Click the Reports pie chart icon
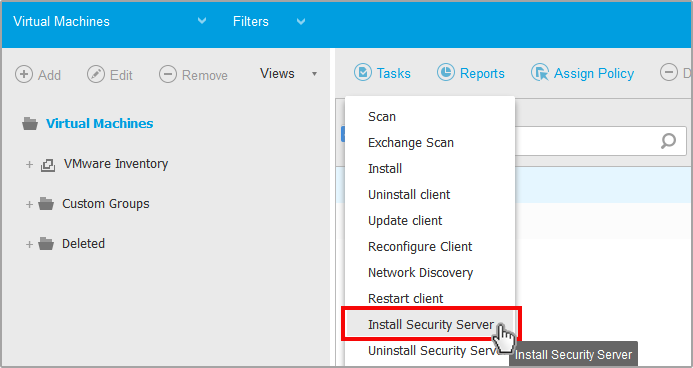The height and width of the screenshot is (368, 693). pyautogui.click(x=446, y=72)
